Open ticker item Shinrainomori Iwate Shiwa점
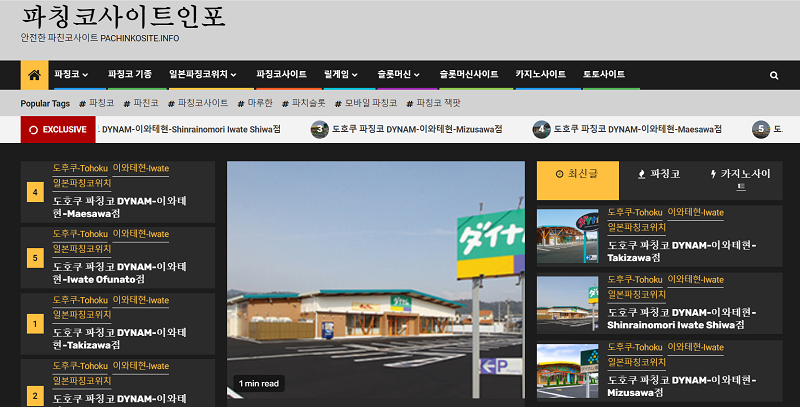 [191, 130]
